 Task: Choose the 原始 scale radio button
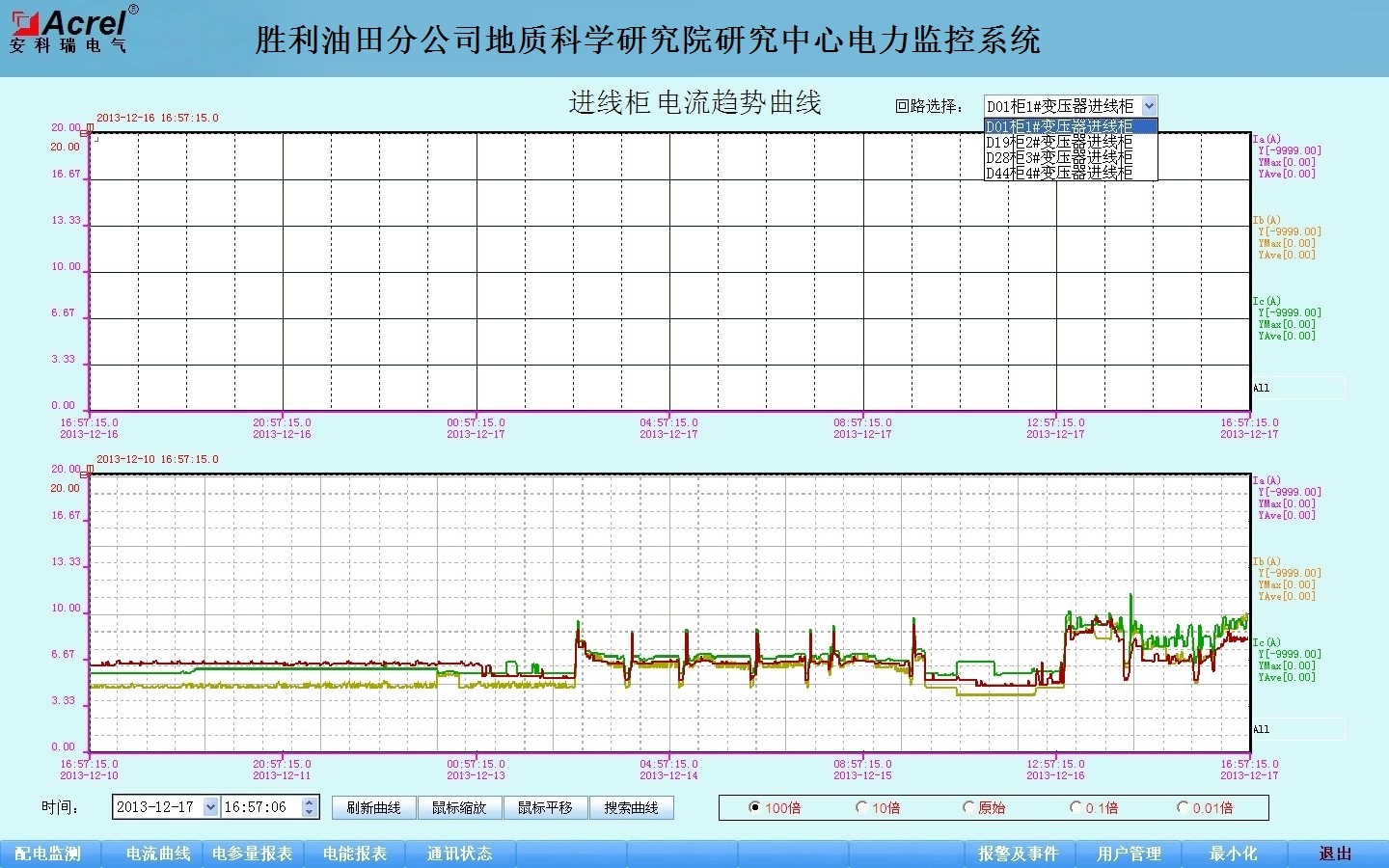click(x=968, y=807)
